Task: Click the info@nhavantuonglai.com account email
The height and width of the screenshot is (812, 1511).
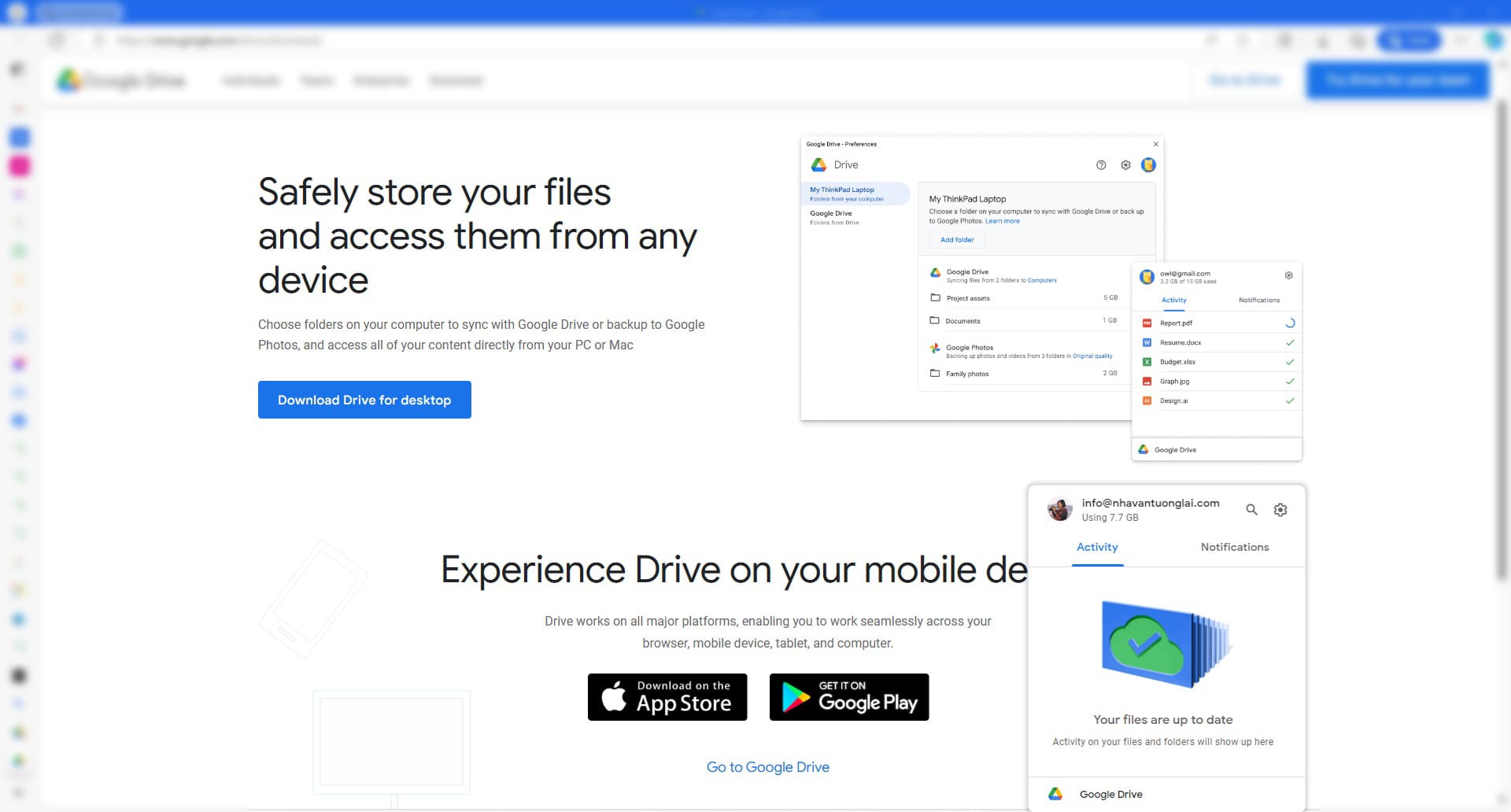Action: (1151, 503)
